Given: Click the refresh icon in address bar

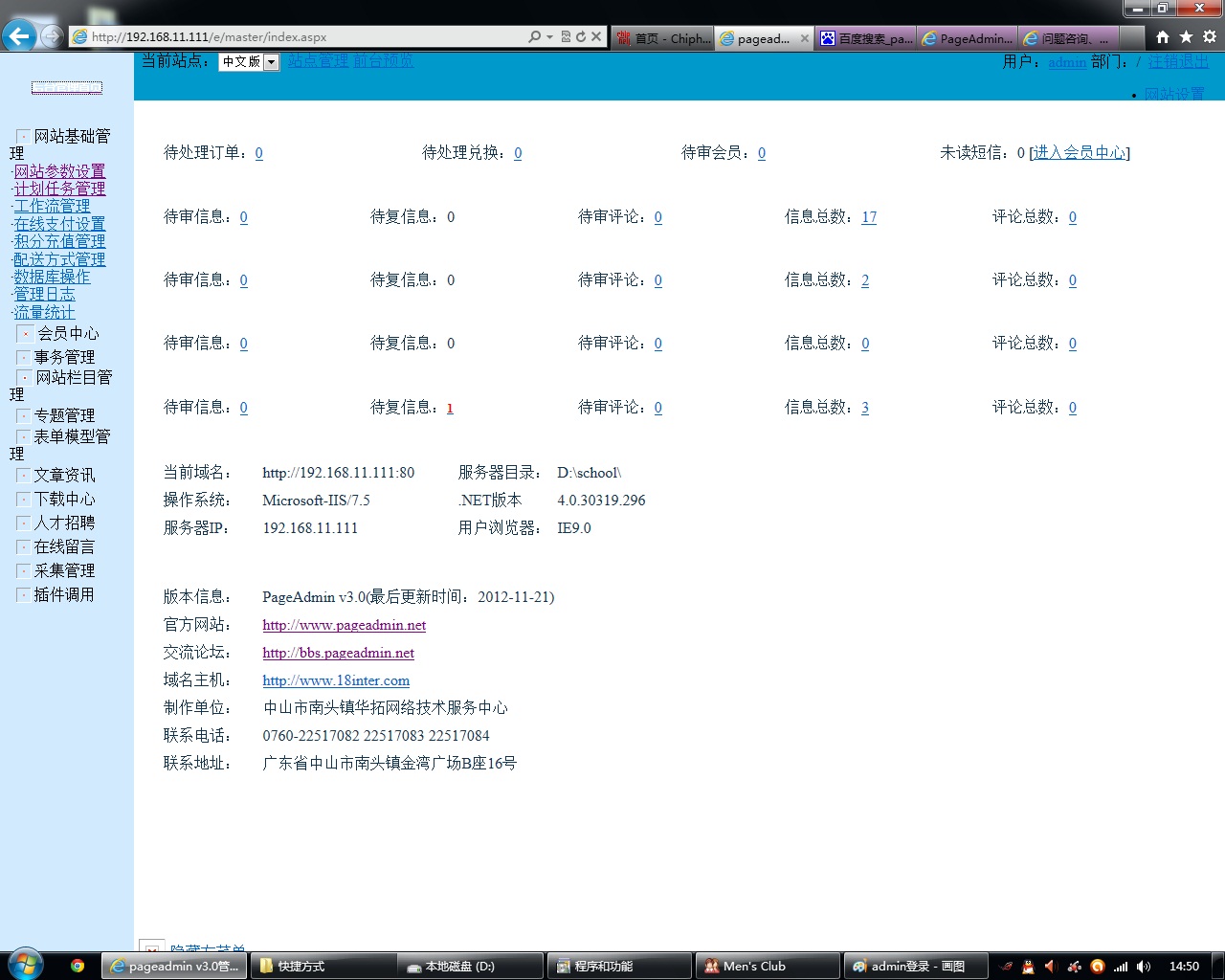Looking at the screenshot, I should pos(580,36).
